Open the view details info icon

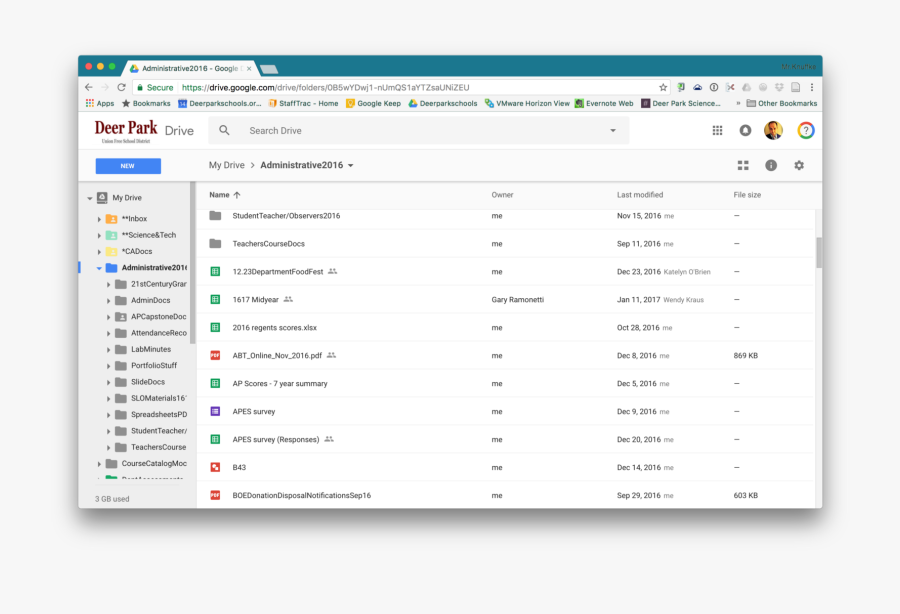pos(771,165)
